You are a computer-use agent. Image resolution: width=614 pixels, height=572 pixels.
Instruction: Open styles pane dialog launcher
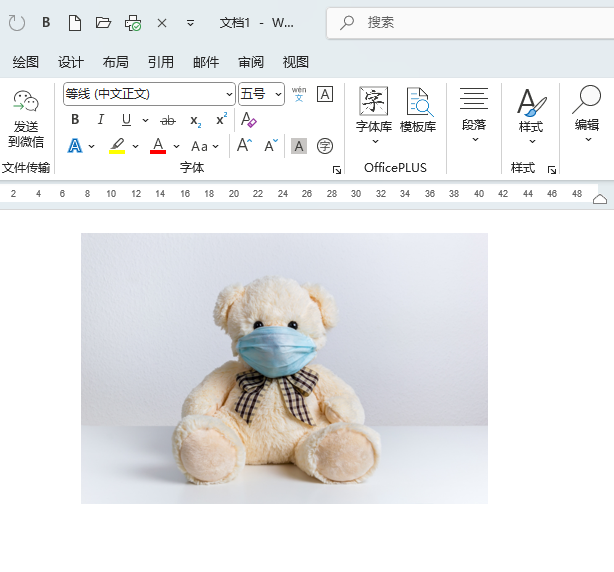[x=552, y=170]
